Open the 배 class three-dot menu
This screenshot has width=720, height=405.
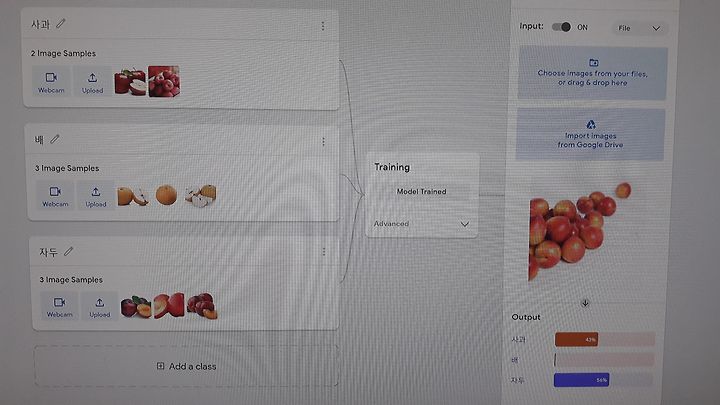(x=323, y=141)
